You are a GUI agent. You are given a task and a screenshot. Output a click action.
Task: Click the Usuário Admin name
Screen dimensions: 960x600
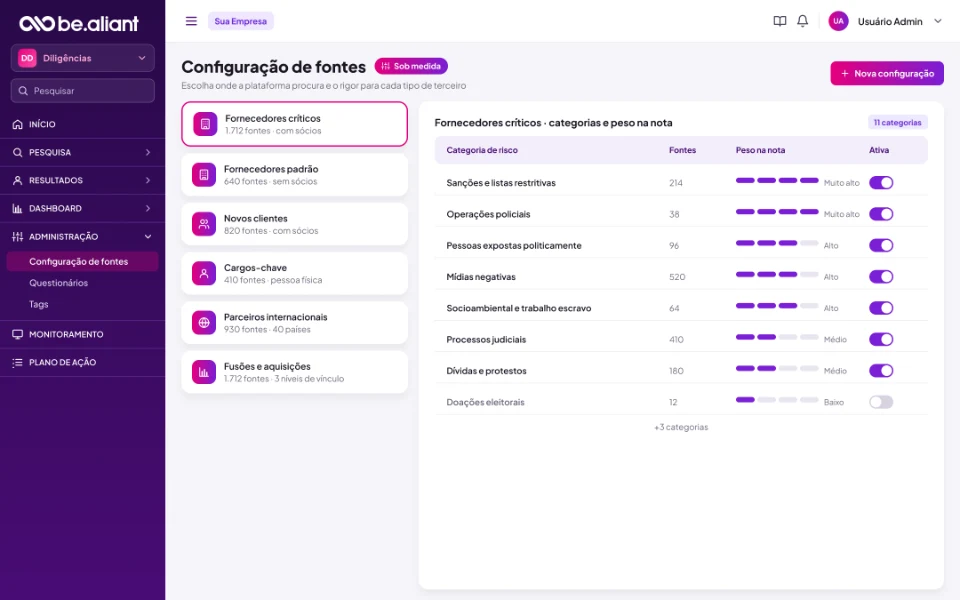[x=890, y=21]
